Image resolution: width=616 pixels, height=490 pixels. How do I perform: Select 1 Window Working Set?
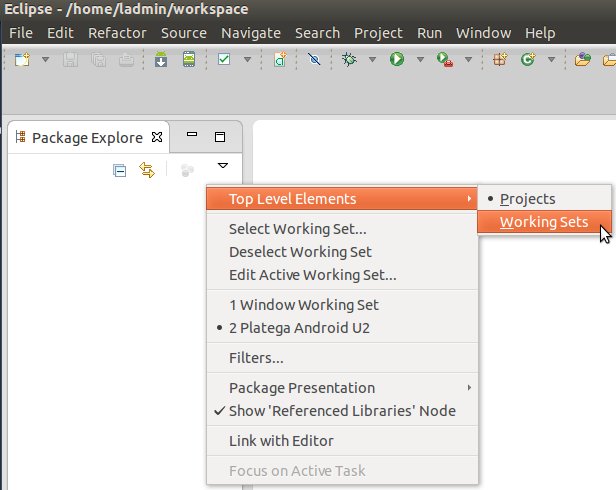[342, 305]
